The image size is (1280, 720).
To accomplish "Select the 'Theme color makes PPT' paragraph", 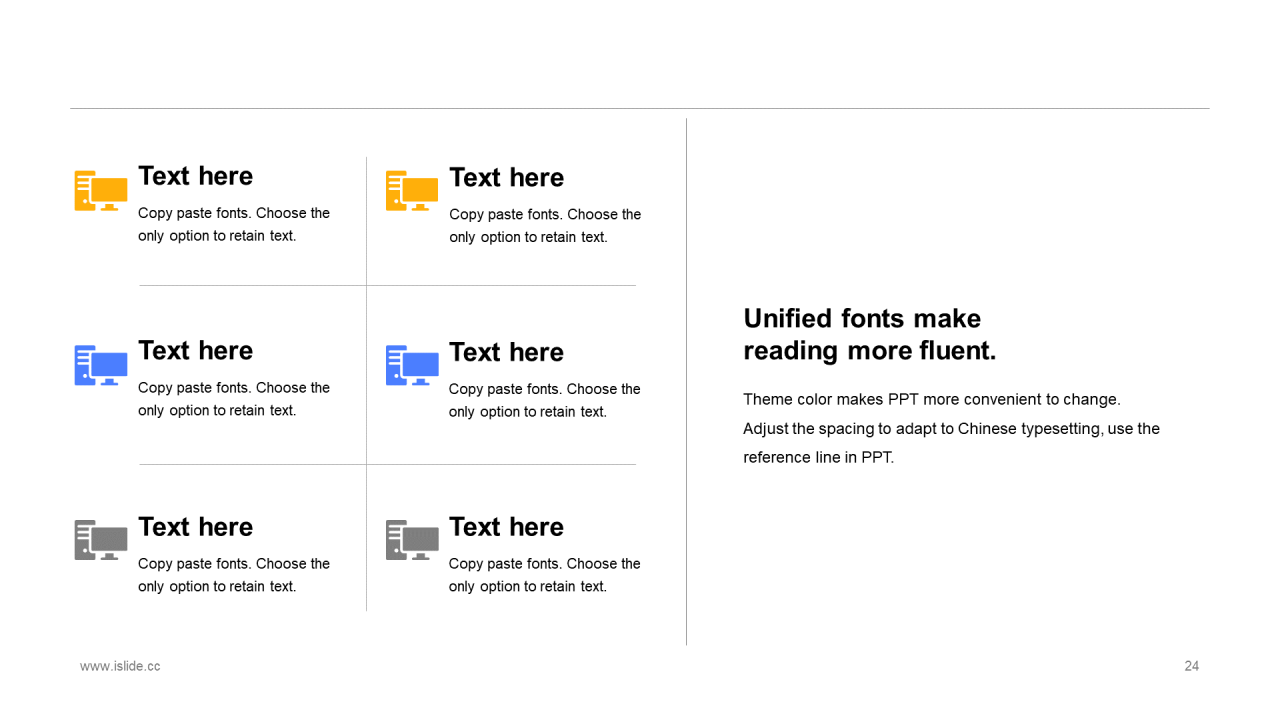I will pyautogui.click(x=951, y=428).
